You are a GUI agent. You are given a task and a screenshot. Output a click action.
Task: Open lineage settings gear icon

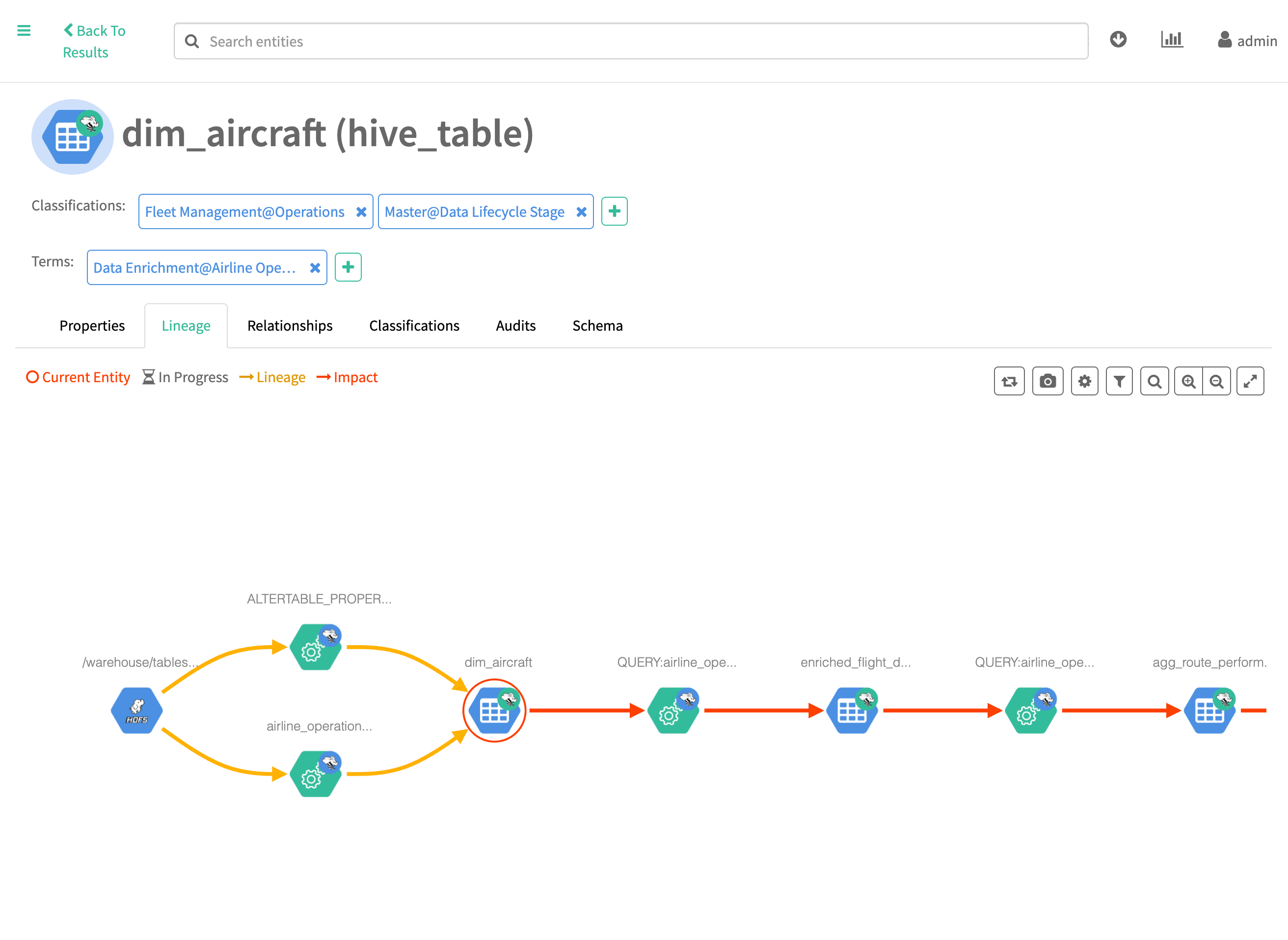pos(1084,381)
